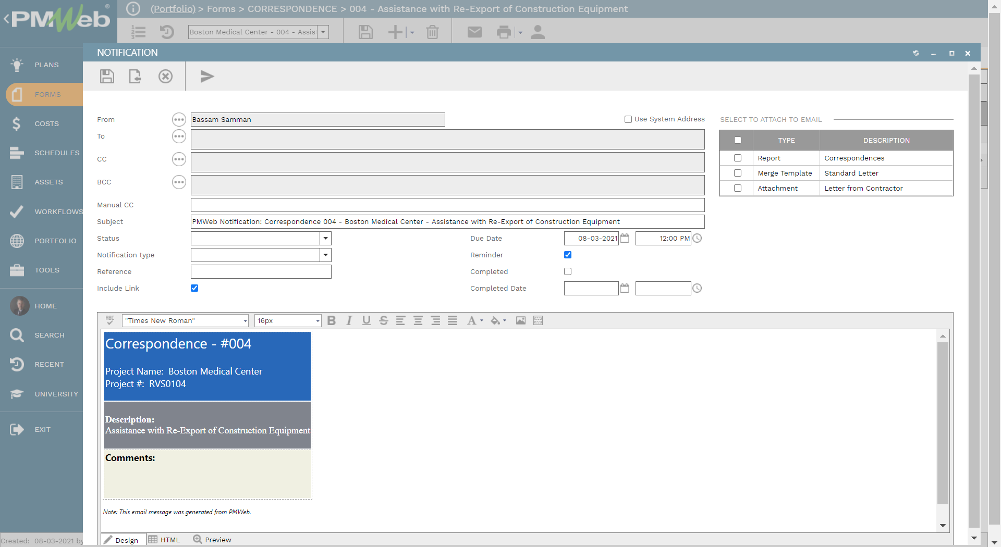Insert an image into the message body
This screenshot has height=549, width=1002.
[521, 321]
